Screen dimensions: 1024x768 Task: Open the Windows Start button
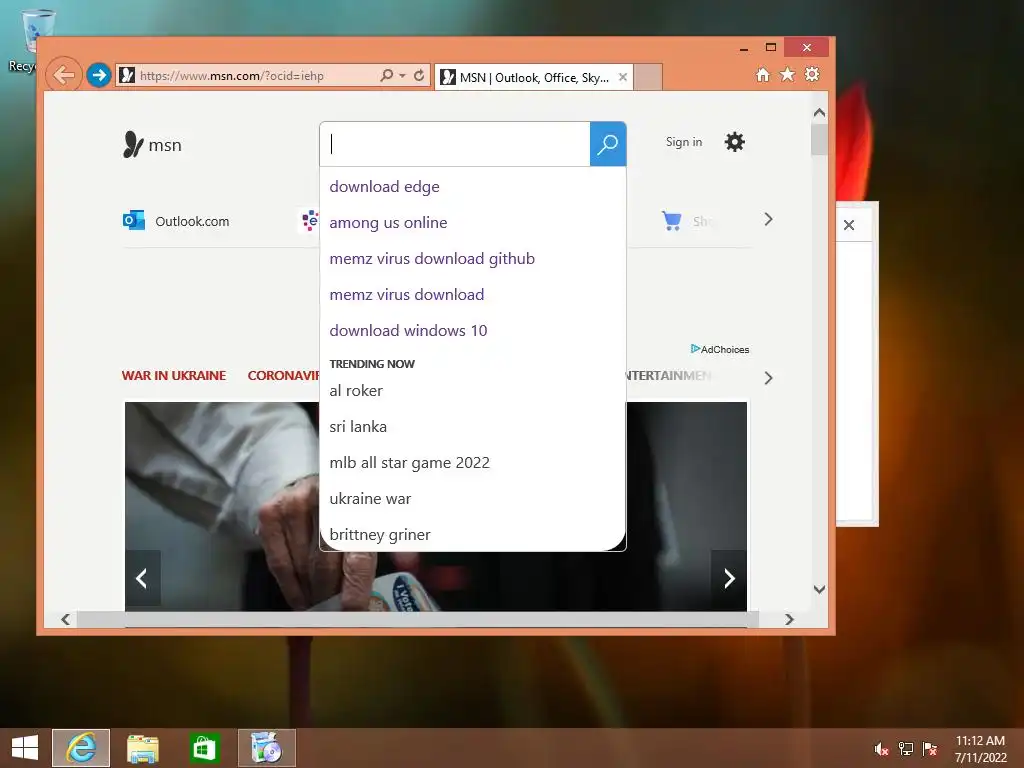coord(25,748)
